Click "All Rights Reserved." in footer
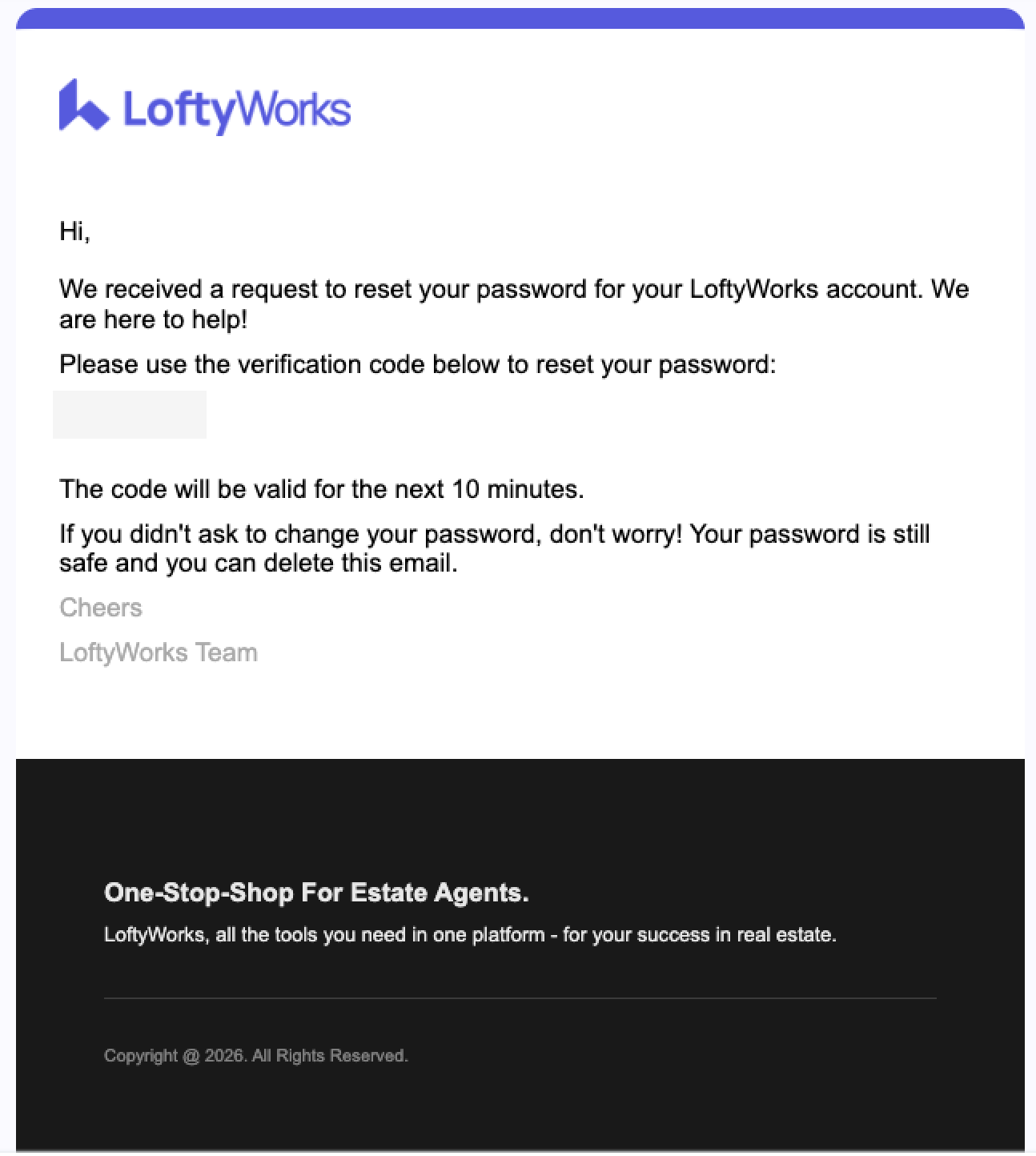 tap(330, 1056)
